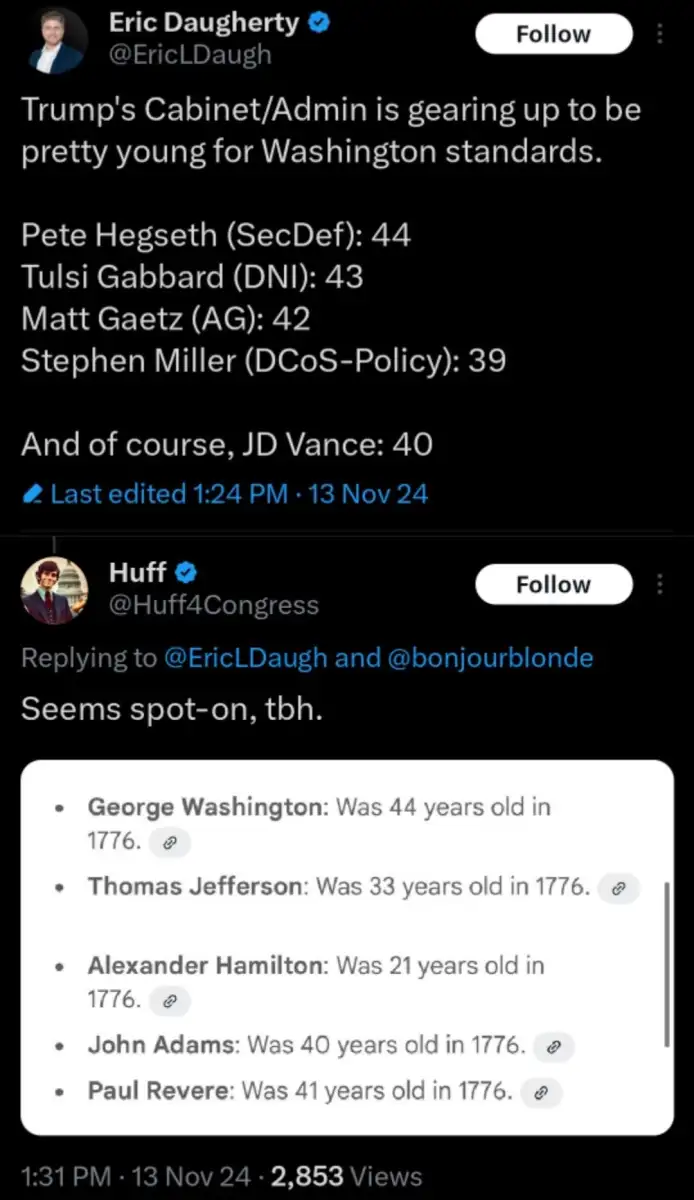Follow Eric Daugherty's account
Viewport: 694px width, 1200px height.
pos(553,35)
